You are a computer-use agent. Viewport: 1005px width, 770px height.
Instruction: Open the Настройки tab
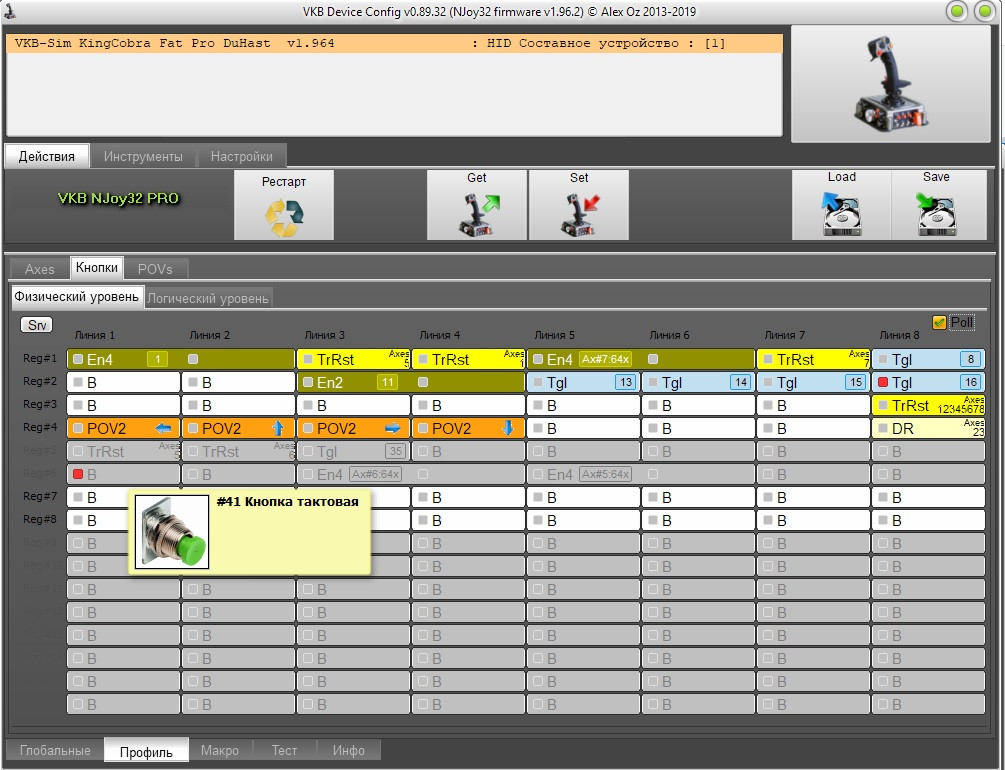point(242,156)
